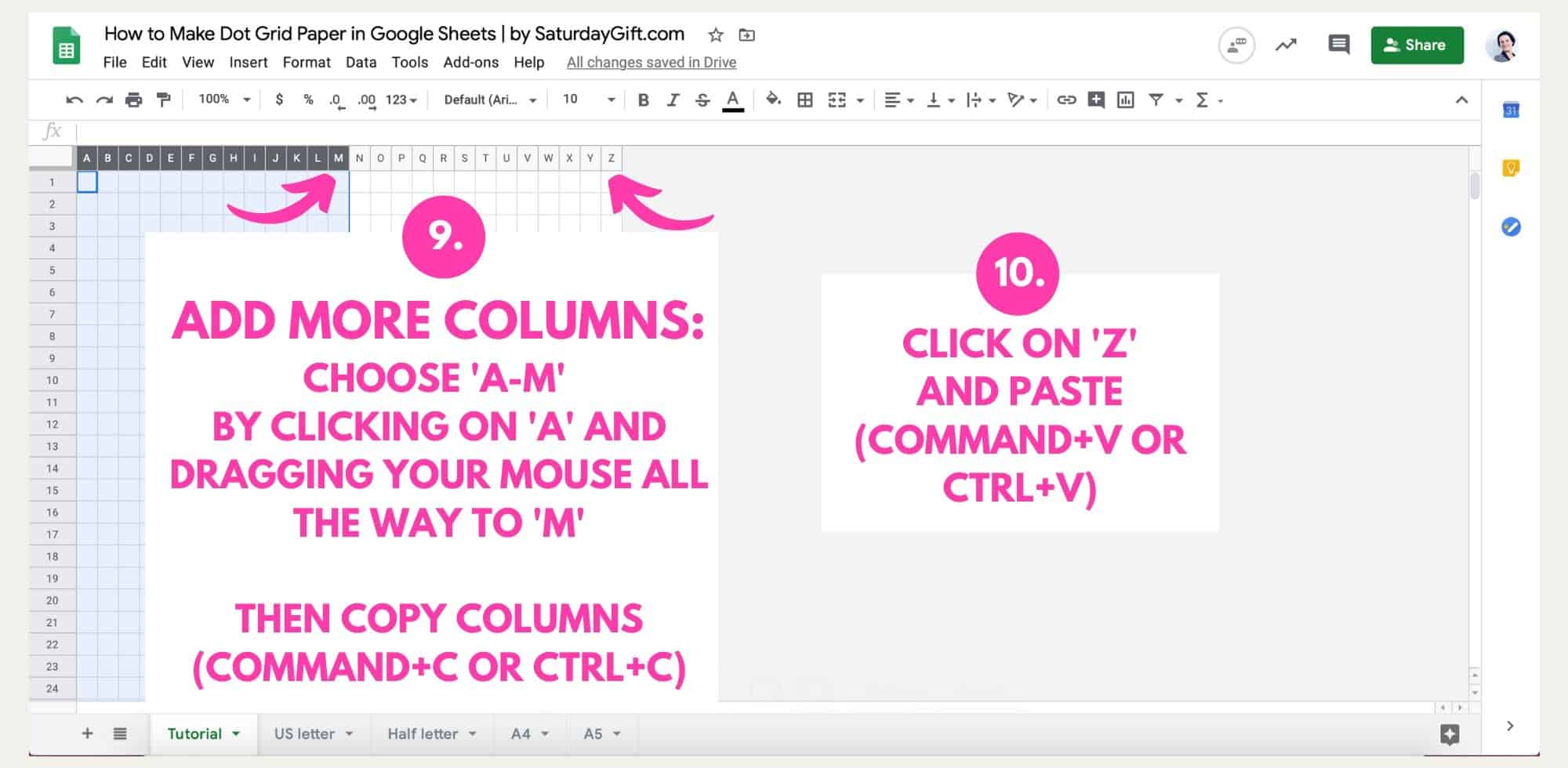Toggle bold formatting
The image size is (1568, 768).
pyautogui.click(x=643, y=100)
